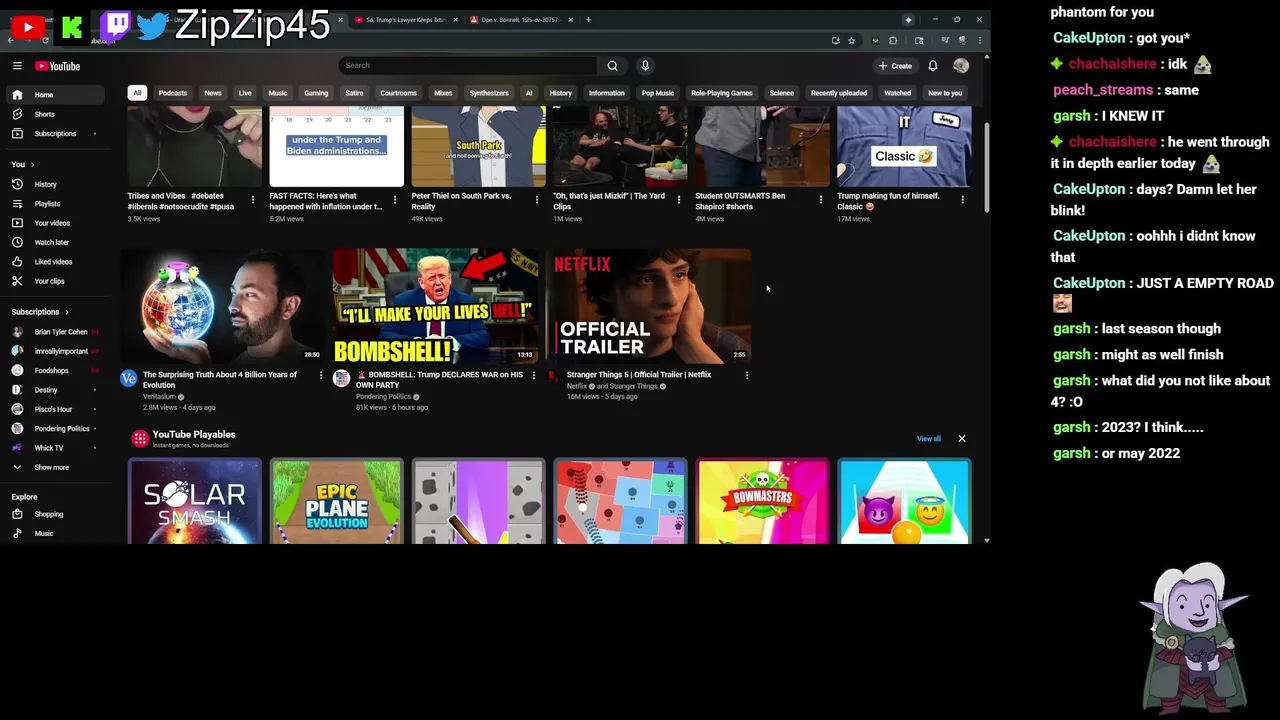Open the account avatar menu
The height and width of the screenshot is (720, 1280).
point(961,66)
